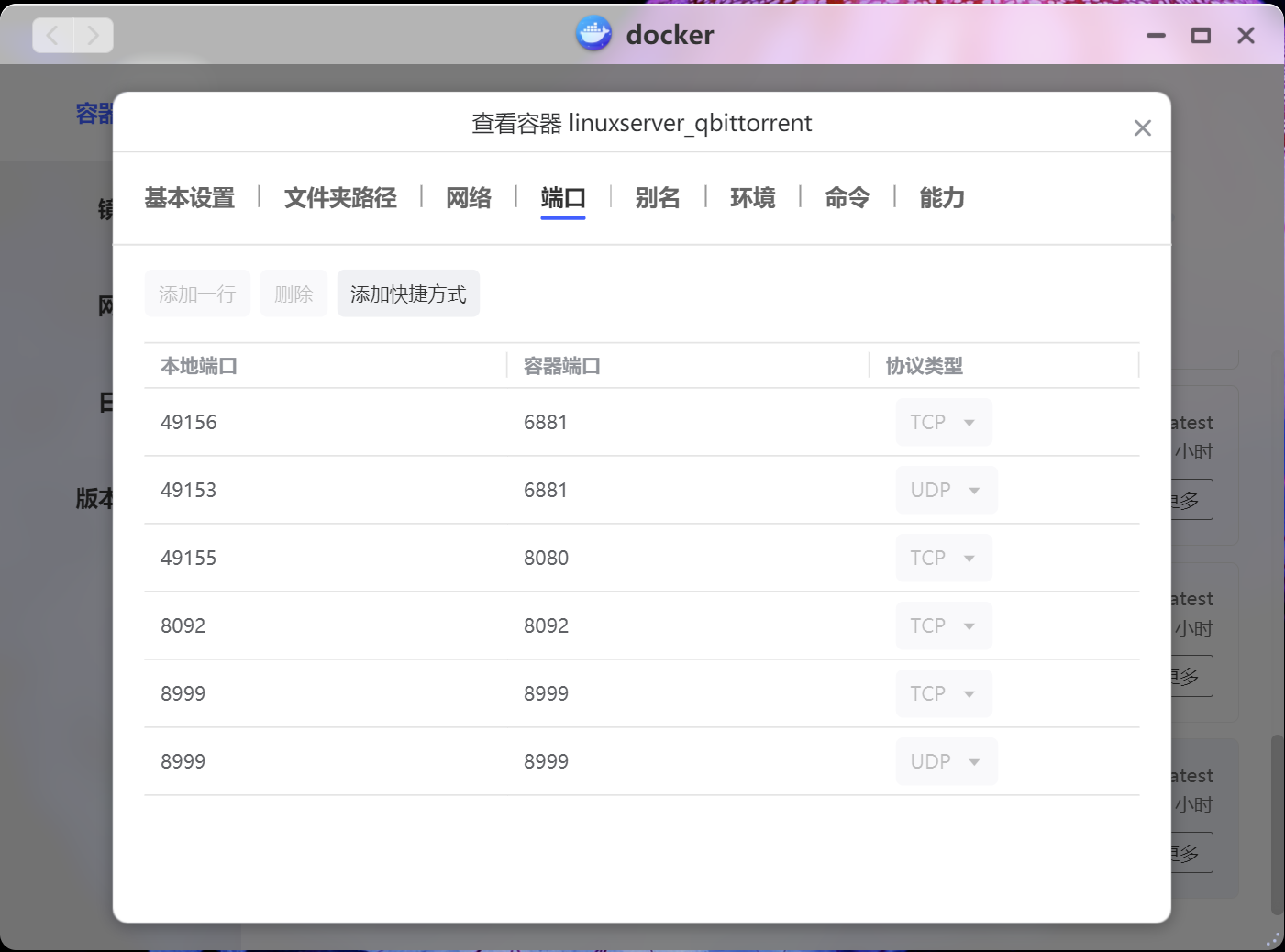The image size is (1285, 952).
Task: Go back with left arrow button
Action: [x=53, y=36]
